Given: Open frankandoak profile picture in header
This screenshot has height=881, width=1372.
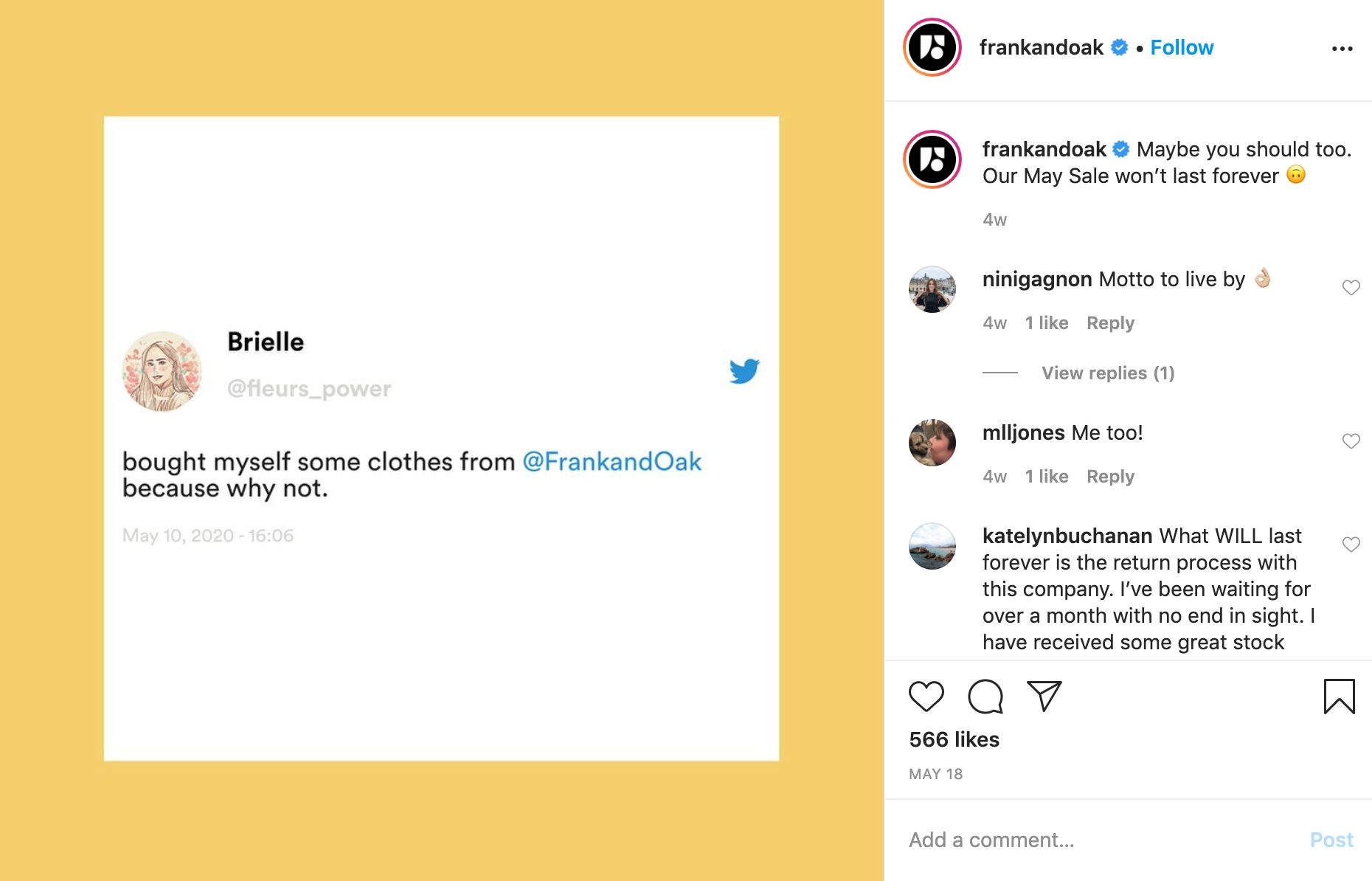Looking at the screenshot, I should click(x=932, y=48).
